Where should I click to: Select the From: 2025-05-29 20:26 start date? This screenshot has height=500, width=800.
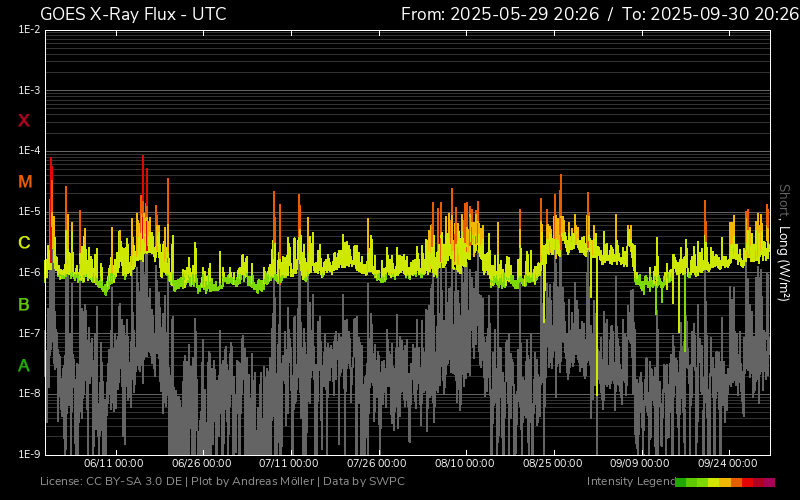(x=500, y=14)
